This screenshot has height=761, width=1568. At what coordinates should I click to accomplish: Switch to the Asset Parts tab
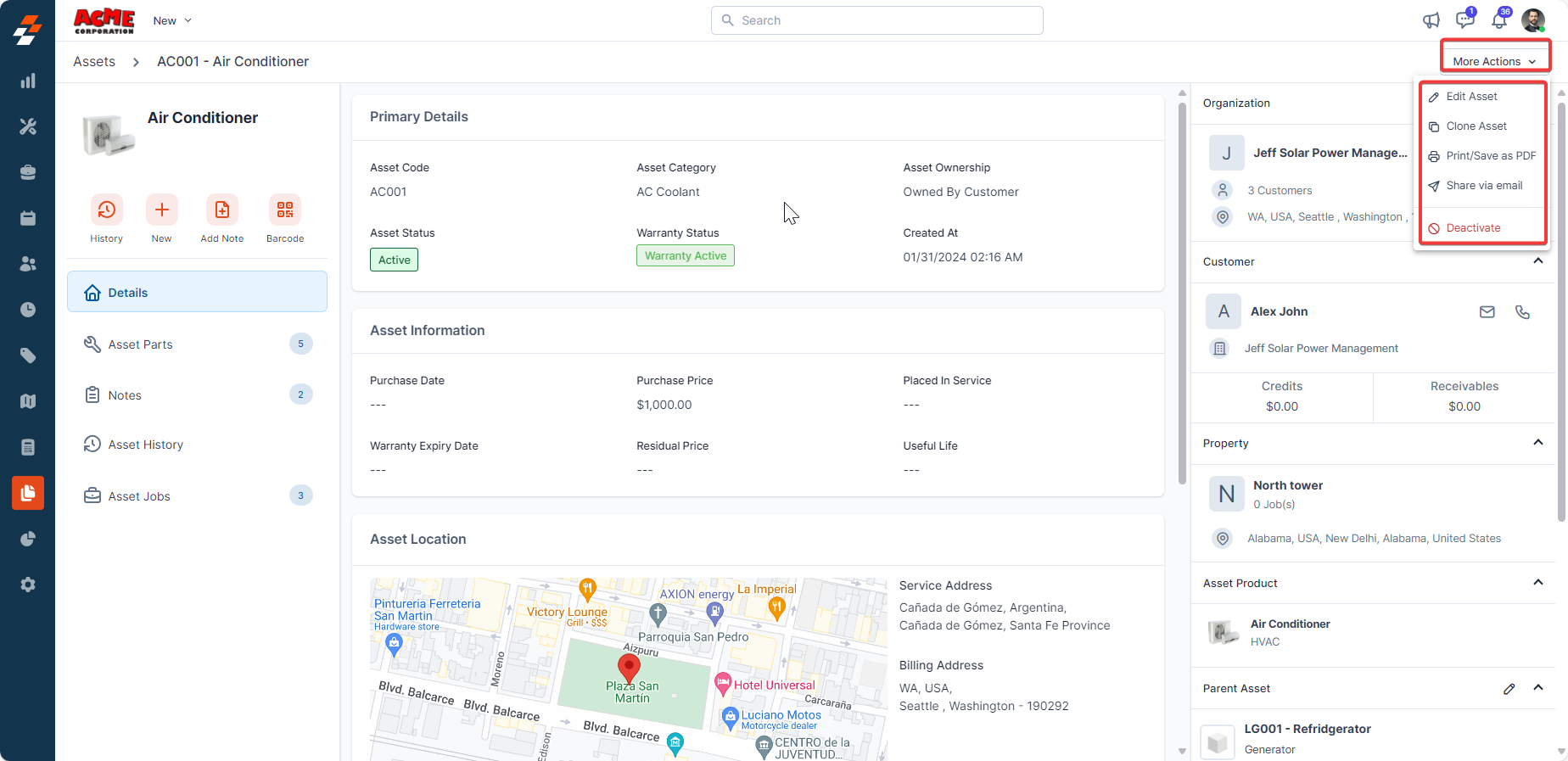[x=140, y=344]
